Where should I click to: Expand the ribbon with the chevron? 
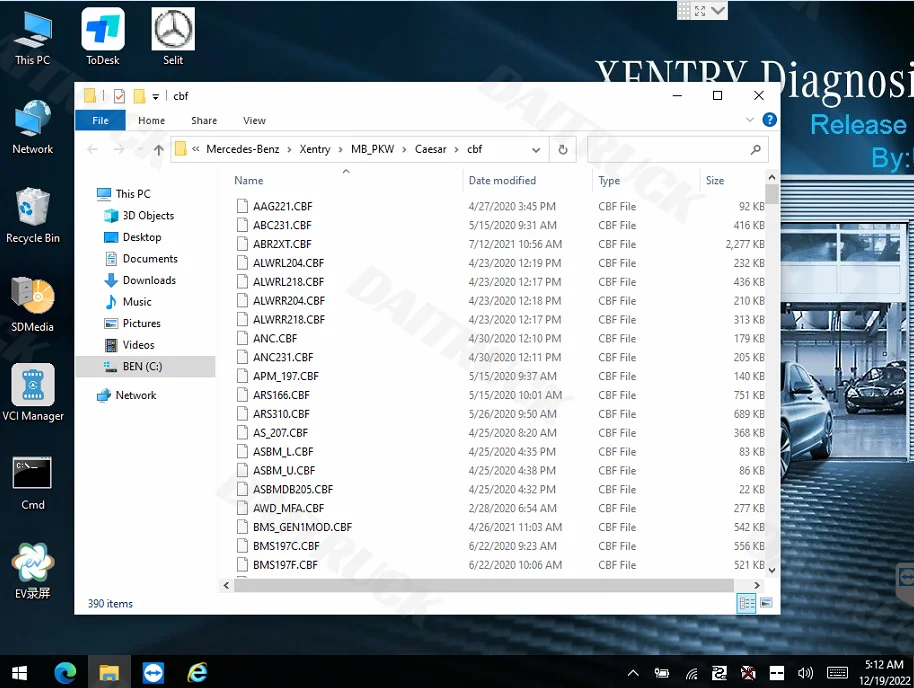coord(750,120)
